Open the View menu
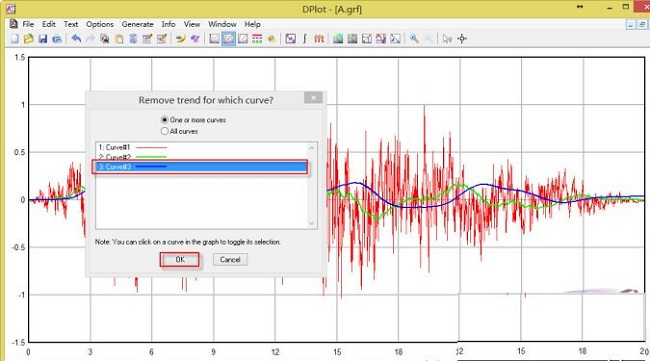This screenshot has width=650, height=361. 192,24
